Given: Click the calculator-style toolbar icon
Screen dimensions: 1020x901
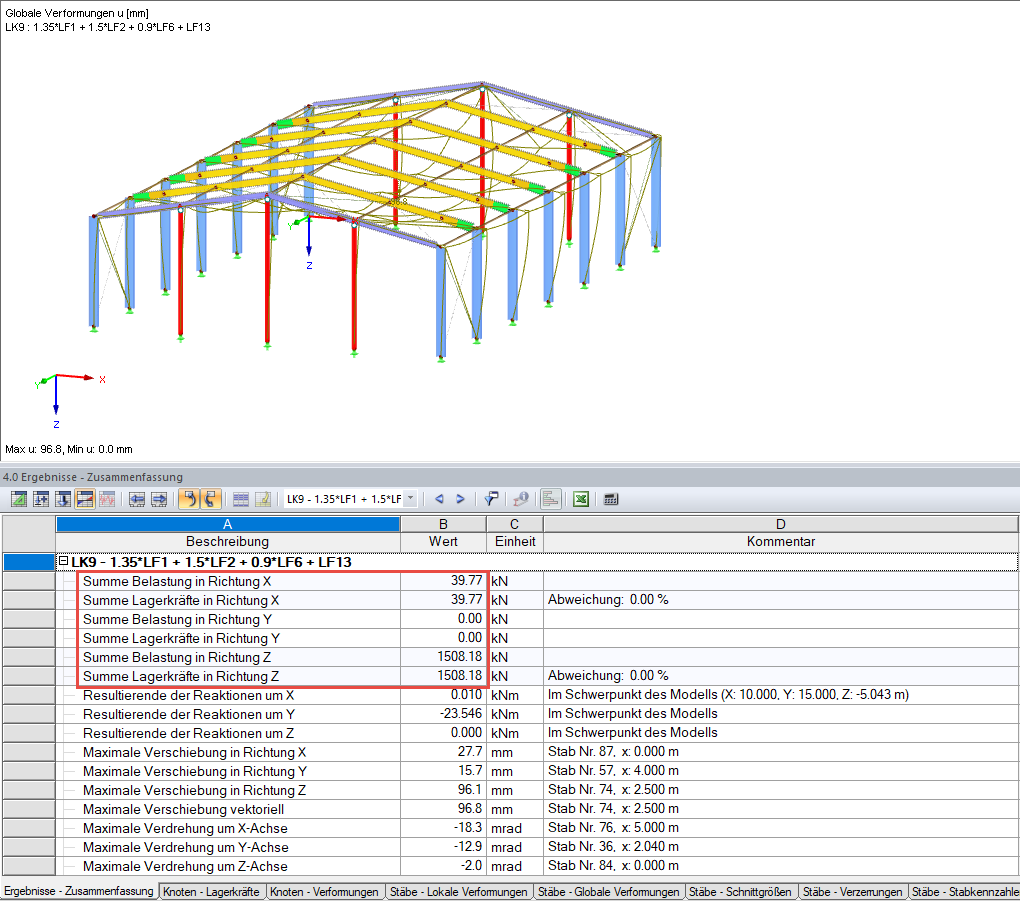Looking at the screenshot, I should point(611,499).
